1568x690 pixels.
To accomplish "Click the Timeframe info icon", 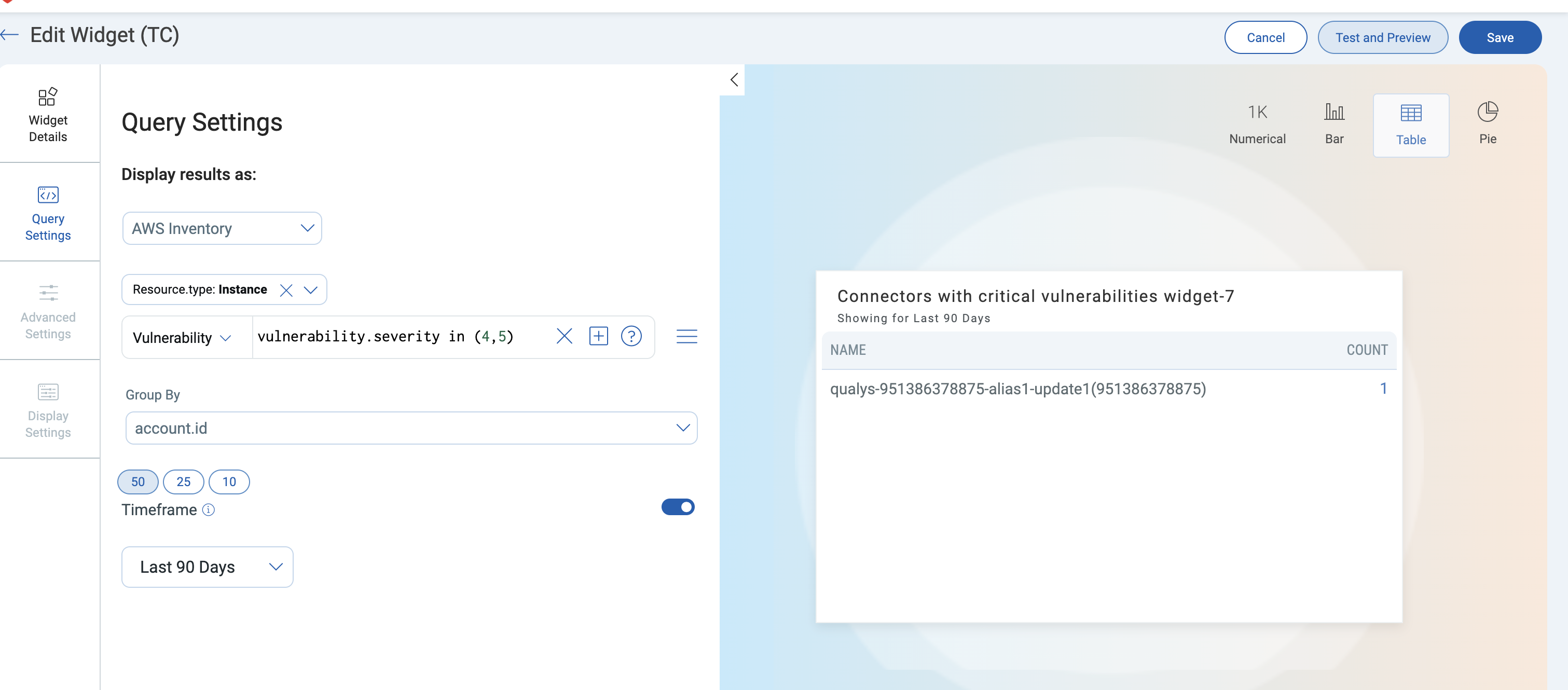I will pyautogui.click(x=208, y=510).
